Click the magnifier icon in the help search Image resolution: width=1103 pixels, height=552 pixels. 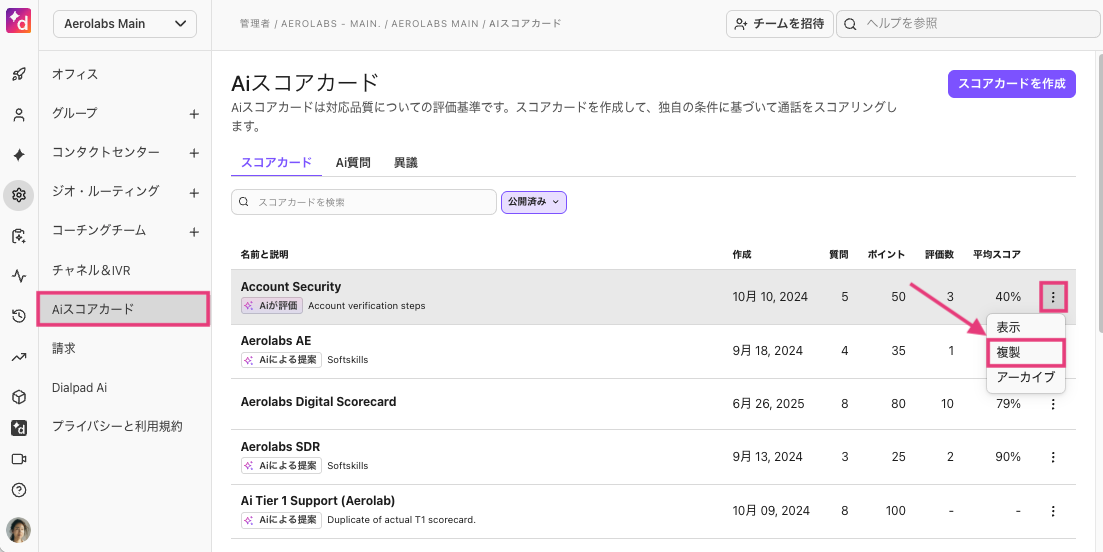pyautogui.click(x=850, y=24)
